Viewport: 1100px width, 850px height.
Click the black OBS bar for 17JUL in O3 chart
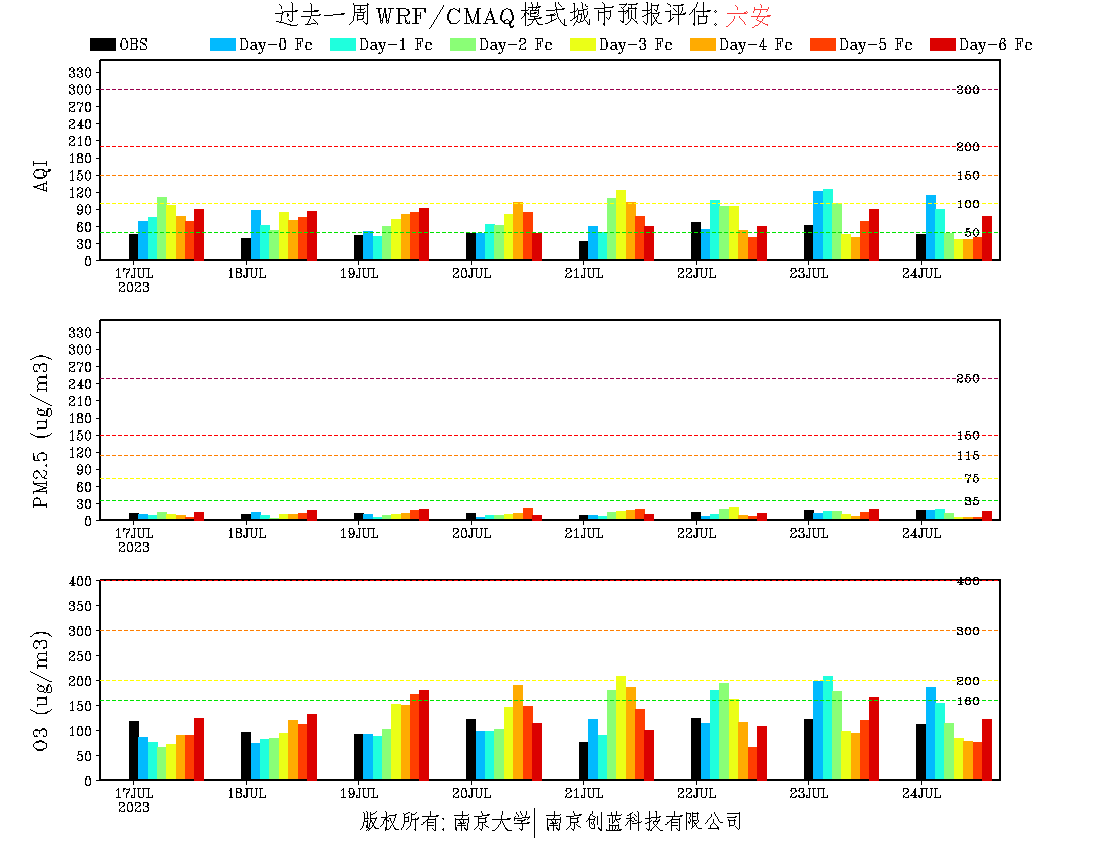tap(133, 750)
